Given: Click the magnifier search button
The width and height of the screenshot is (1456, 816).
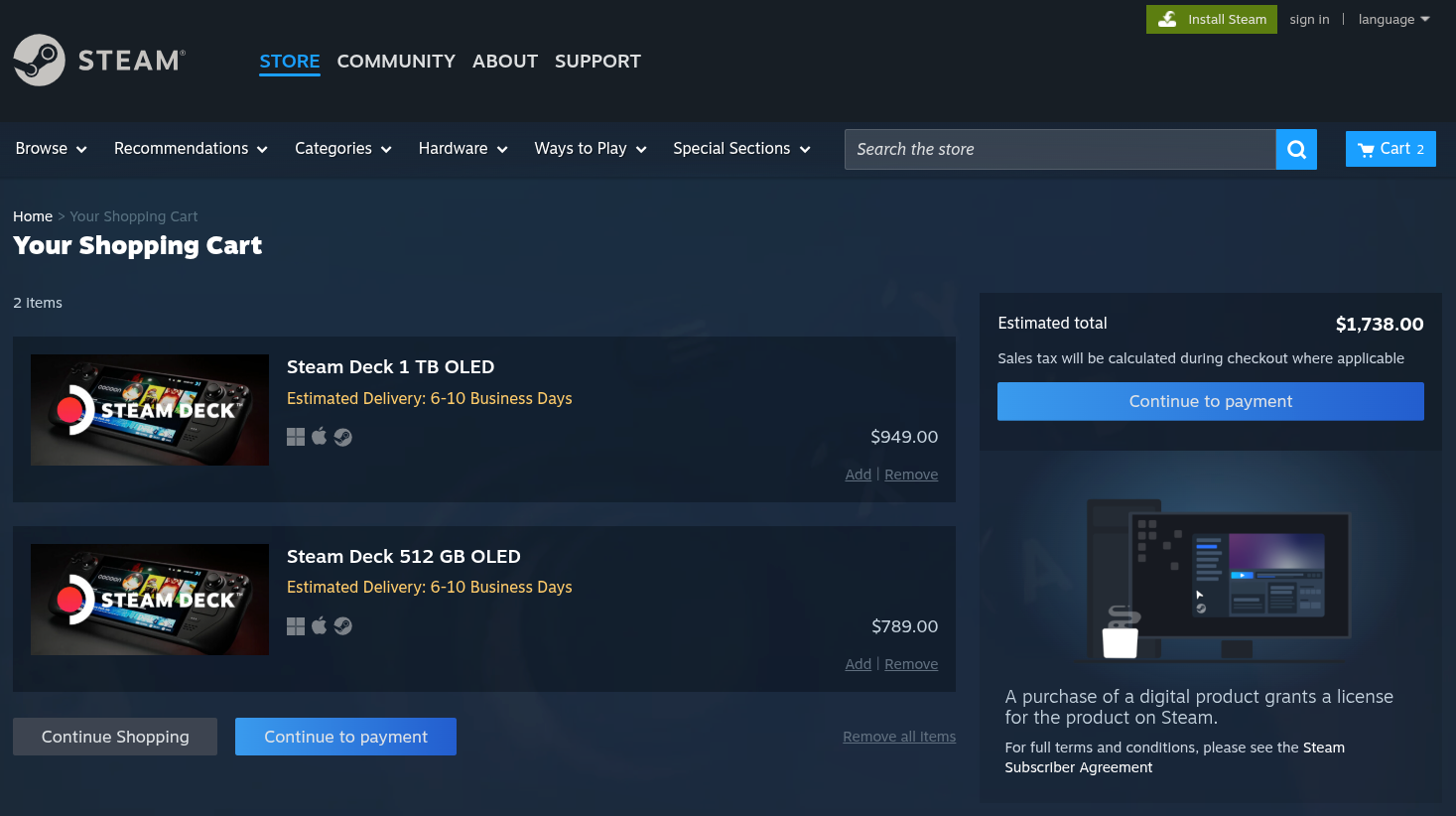Looking at the screenshot, I should tap(1296, 149).
